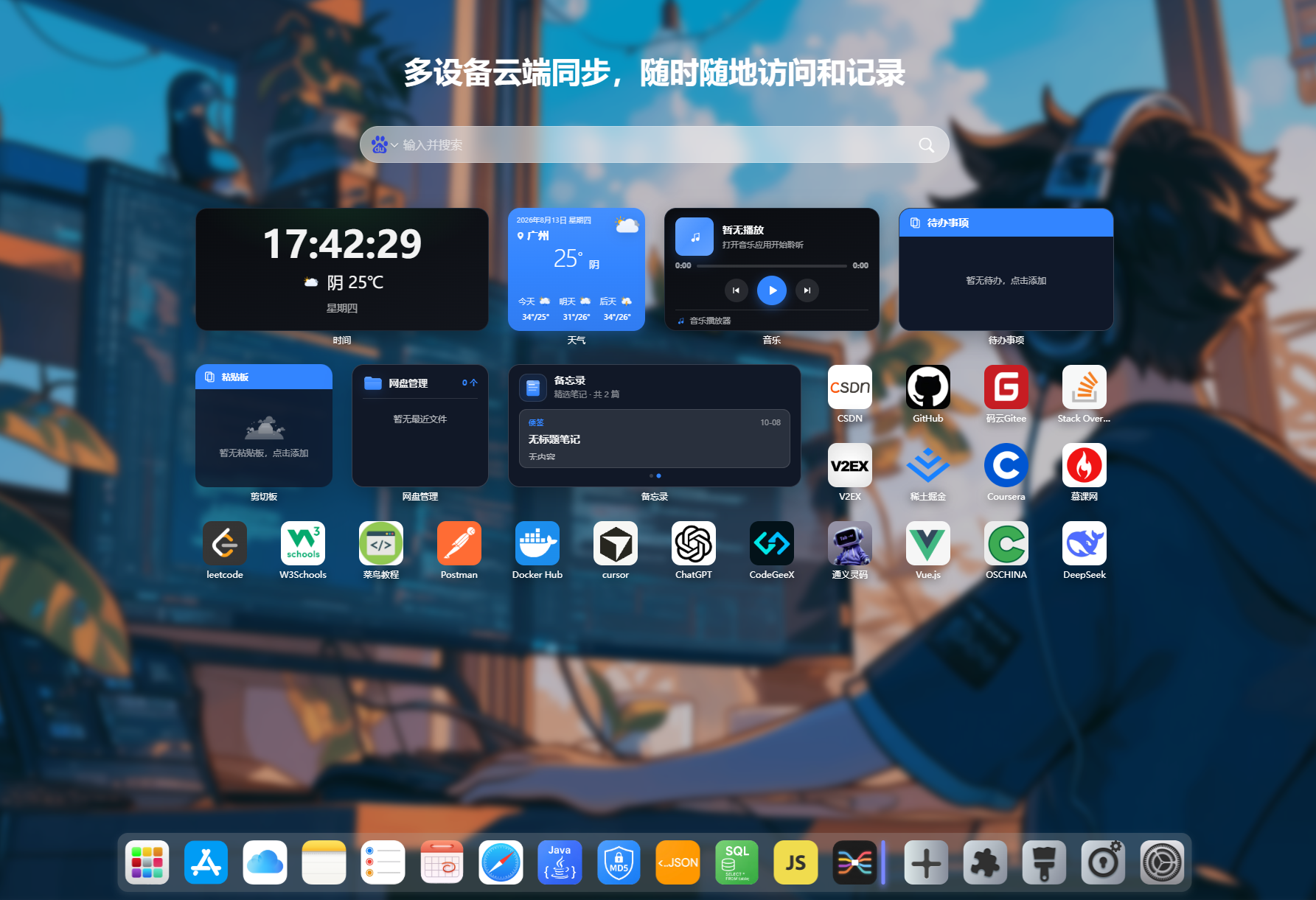The width and height of the screenshot is (1316, 900).
Task: Click the plus add icon in the dock
Action: click(926, 862)
